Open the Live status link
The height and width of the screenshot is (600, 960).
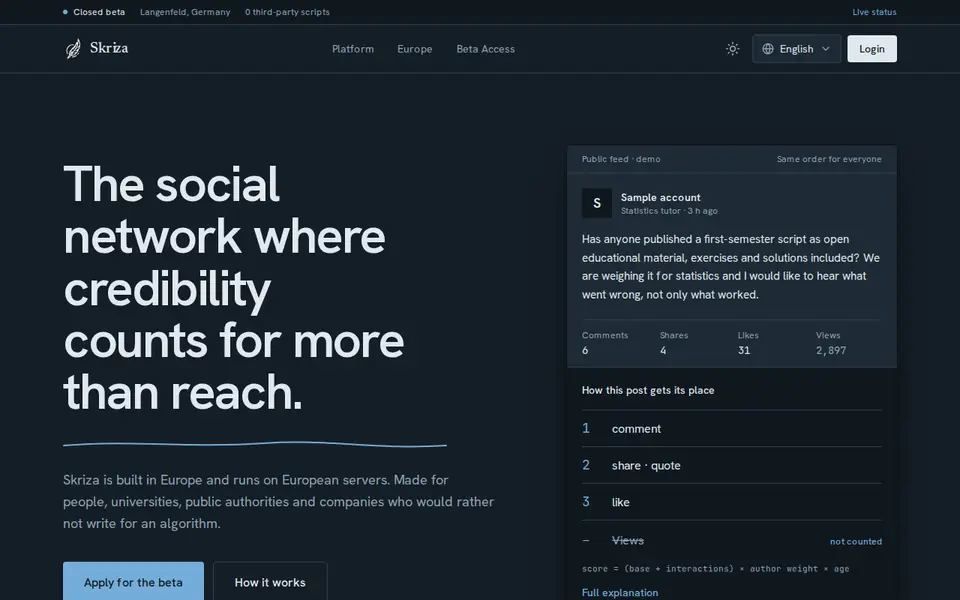tap(874, 12)
